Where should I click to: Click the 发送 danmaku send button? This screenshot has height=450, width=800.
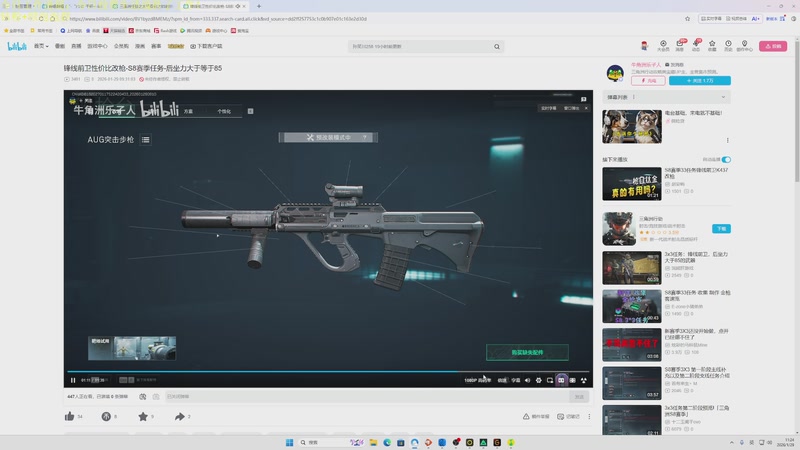click(579, 396)
